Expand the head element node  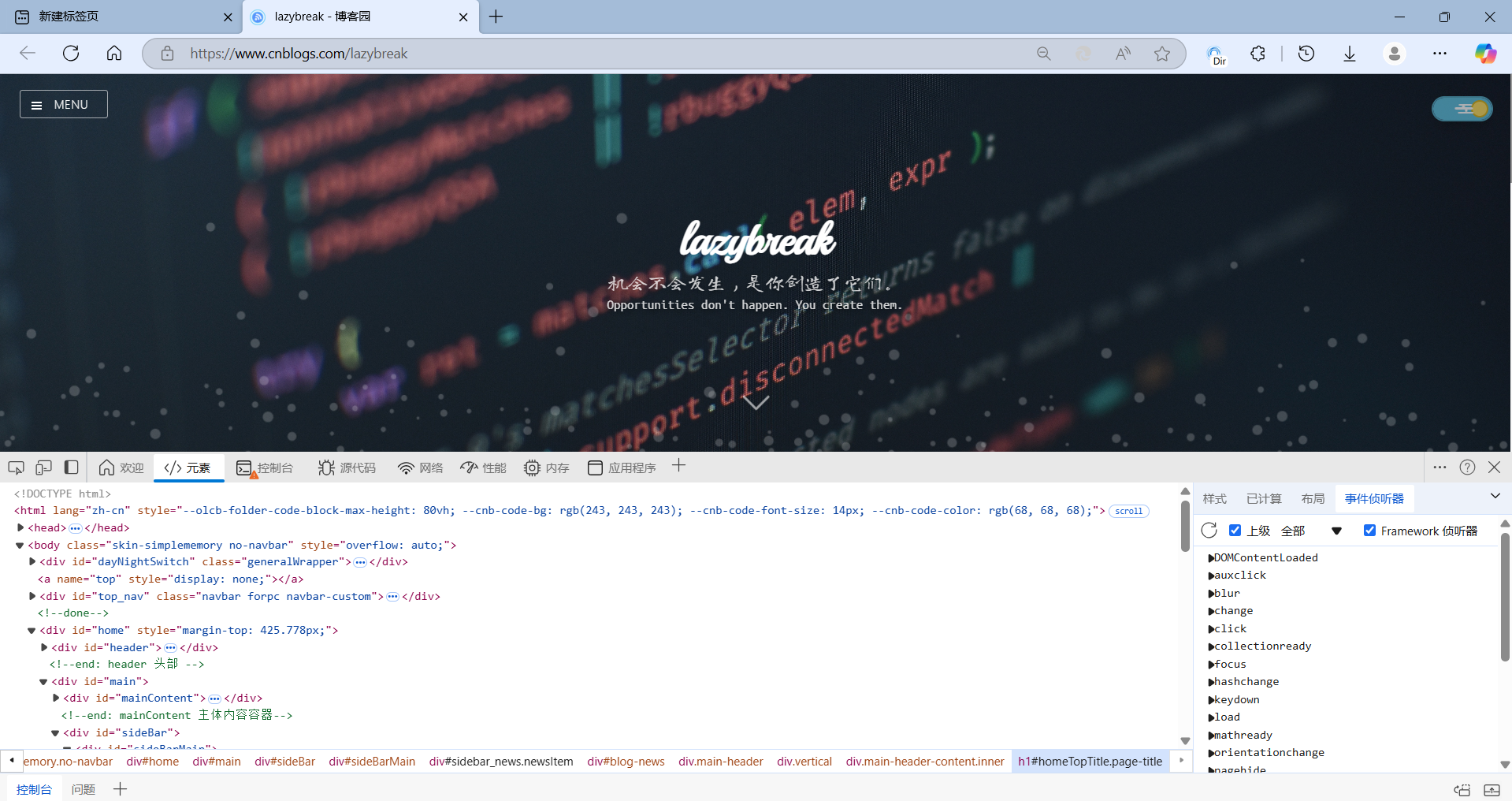(x=20, y=527)
